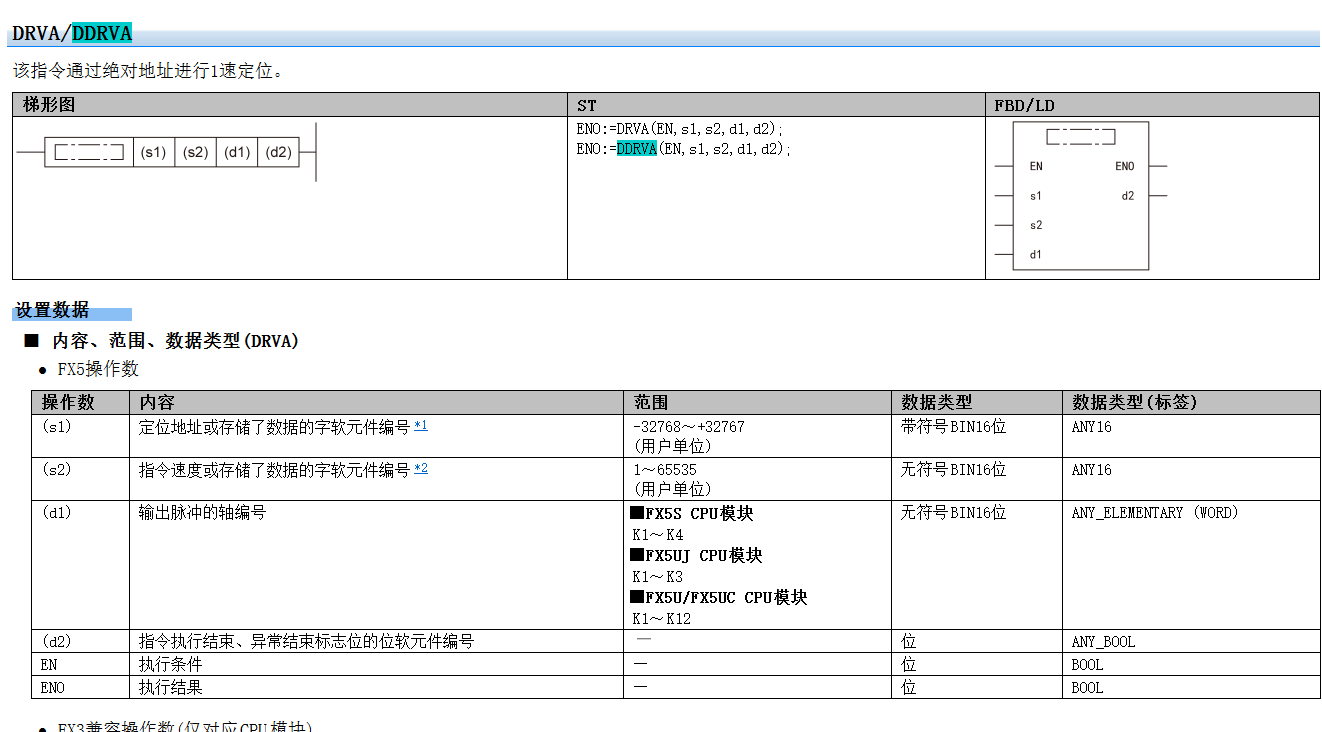The height and width of the screenshot is (732, 1322).
Task: Open footnote link *2 in the s2 row
Action: [420, 468]
